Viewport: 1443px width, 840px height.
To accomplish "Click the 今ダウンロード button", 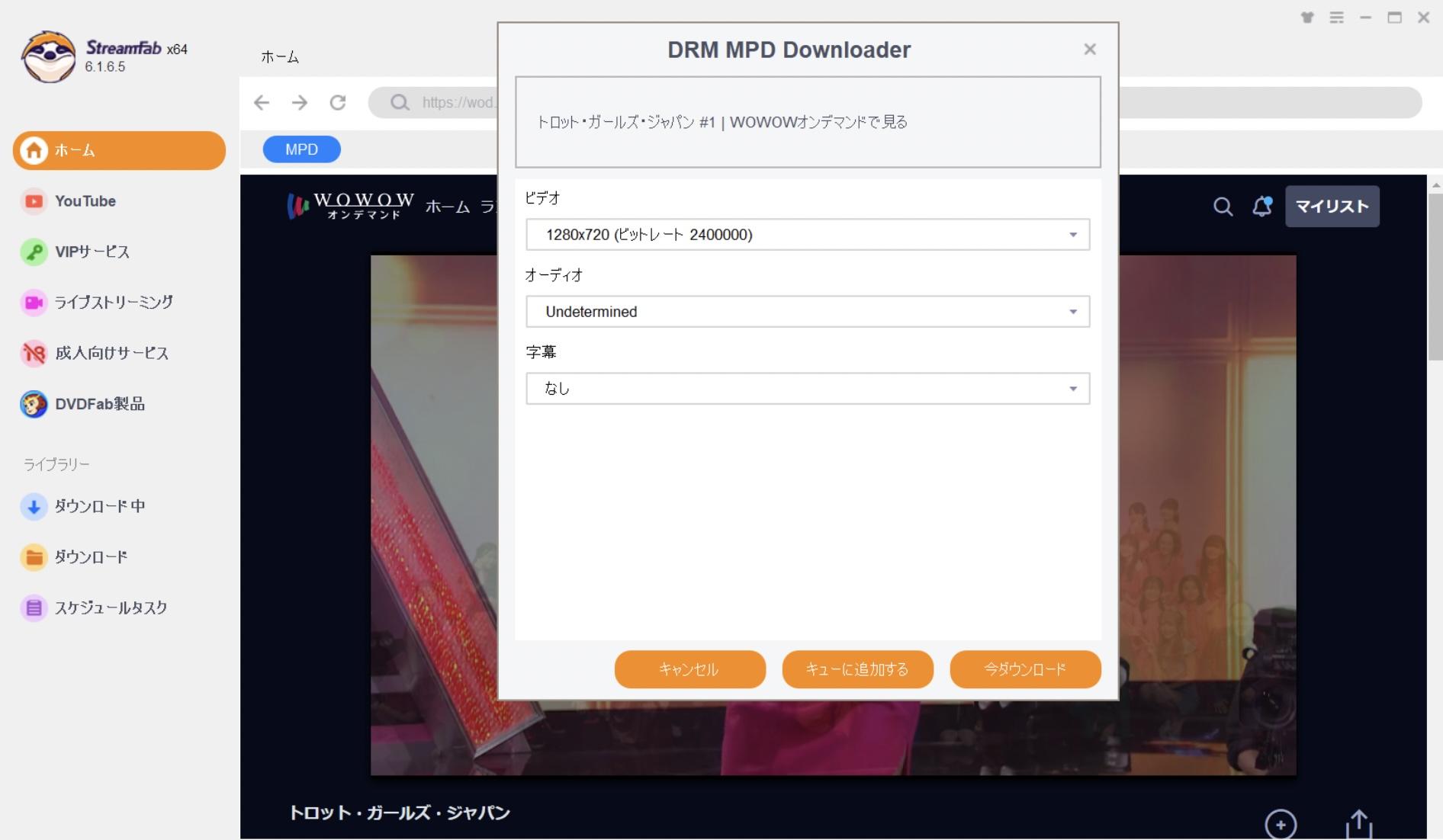I will (1025, 668).
